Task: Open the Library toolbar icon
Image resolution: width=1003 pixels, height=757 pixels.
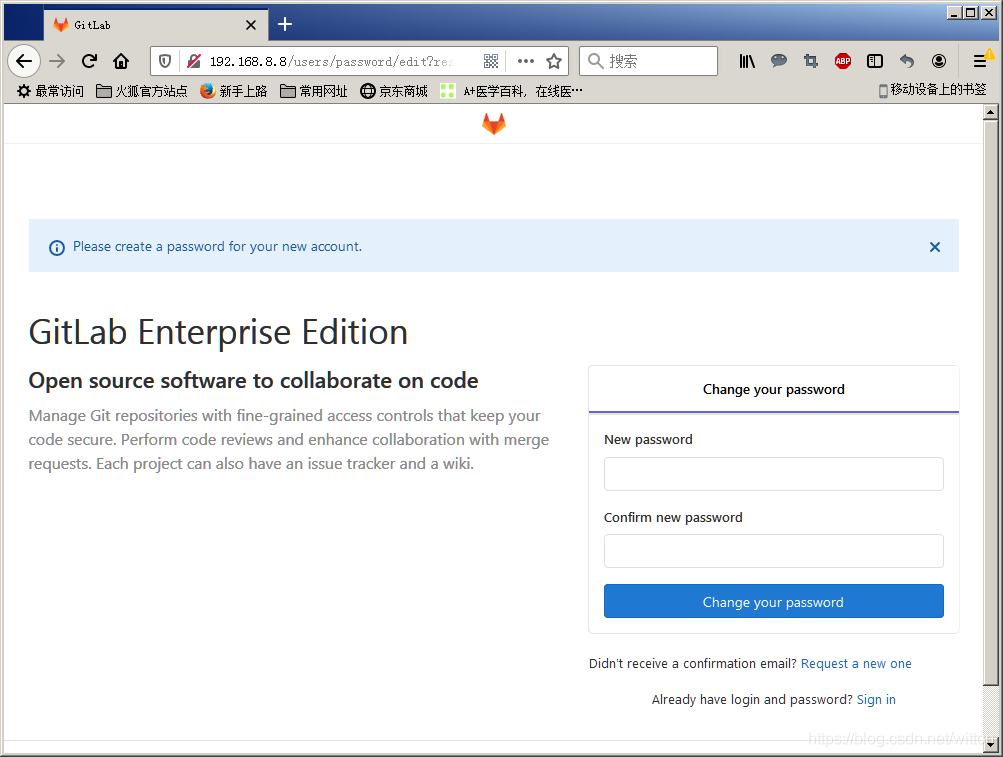Action: pos(746,61)
